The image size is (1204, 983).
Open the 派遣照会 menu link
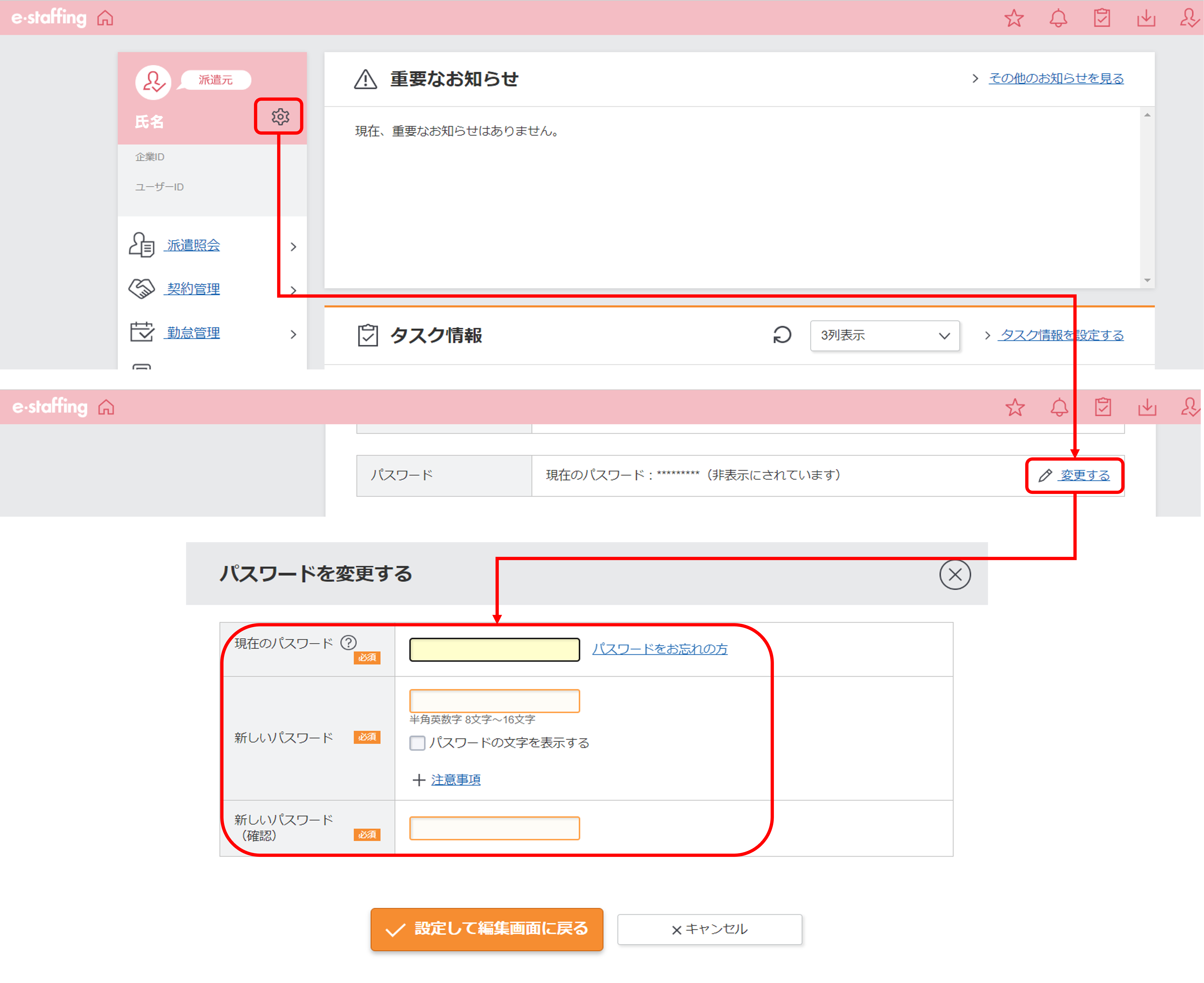pyautogui.click(x=193, y=245)
